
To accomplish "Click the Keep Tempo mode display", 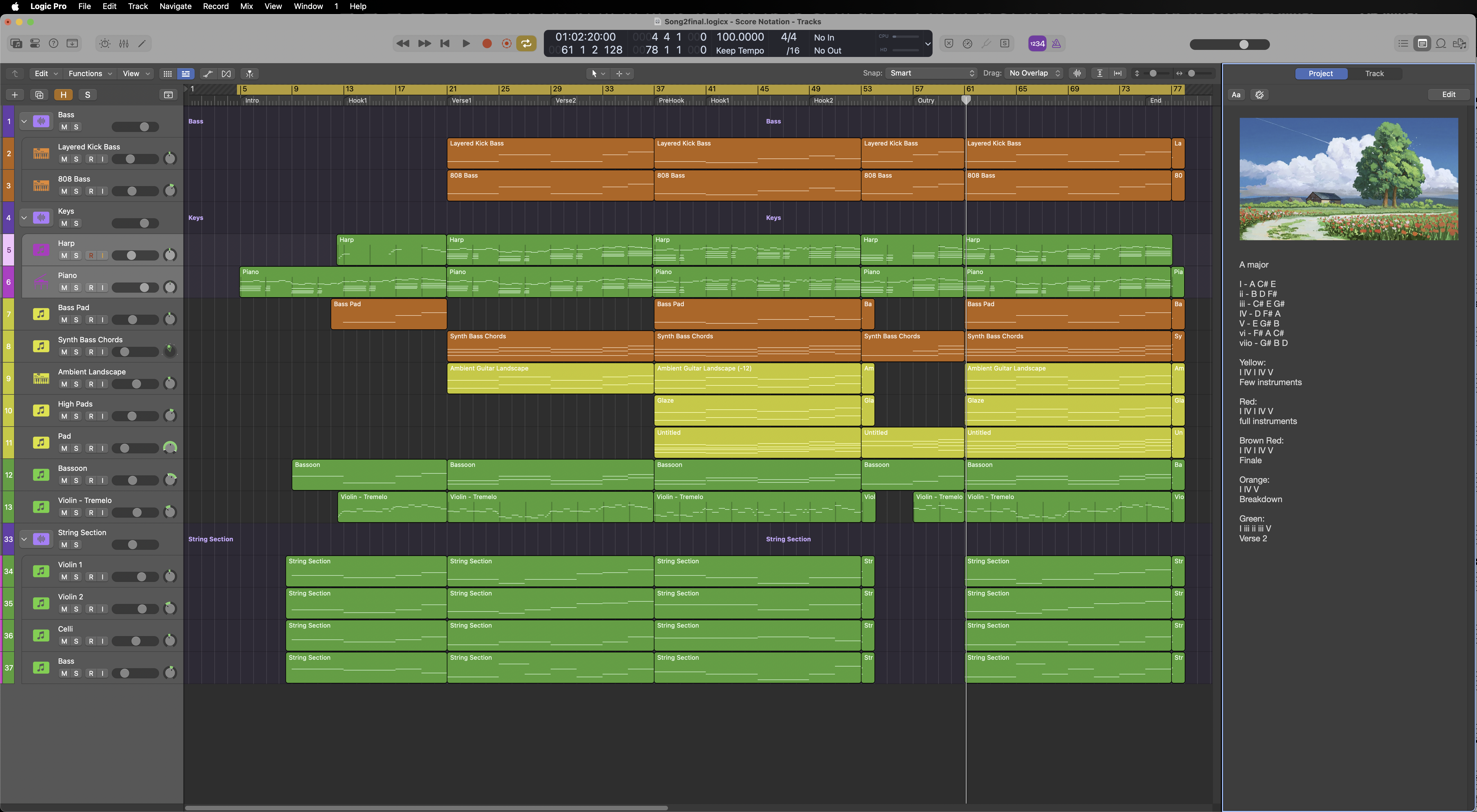I will click(740, 50).
